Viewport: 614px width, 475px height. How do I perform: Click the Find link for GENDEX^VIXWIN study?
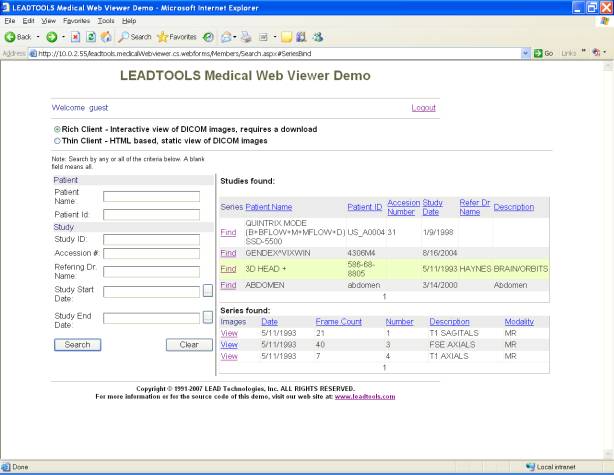click(x=228, y=253)
